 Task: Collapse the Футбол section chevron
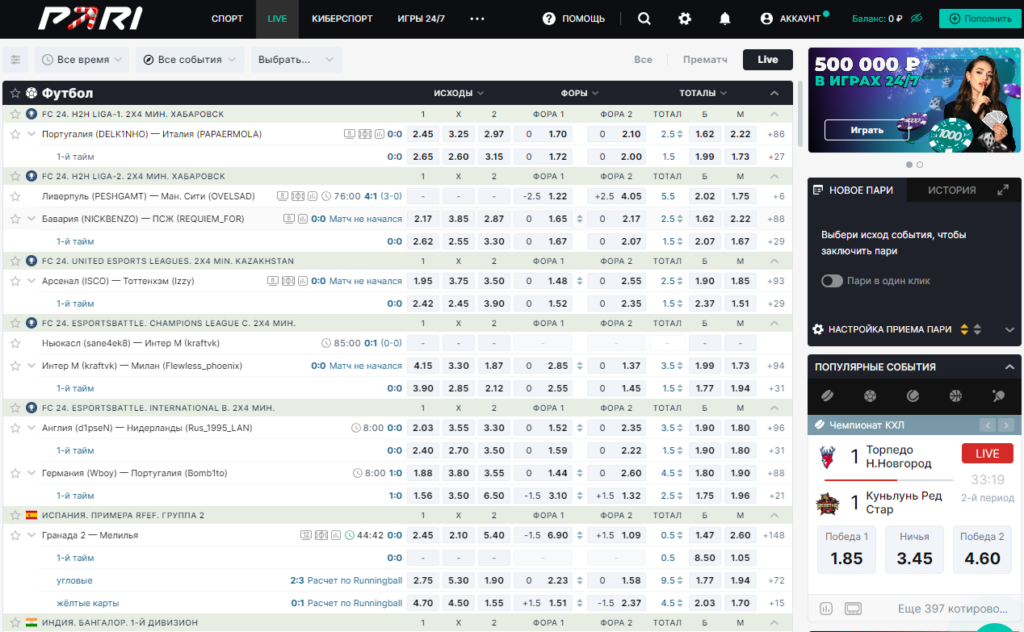[x=774, y=93]
